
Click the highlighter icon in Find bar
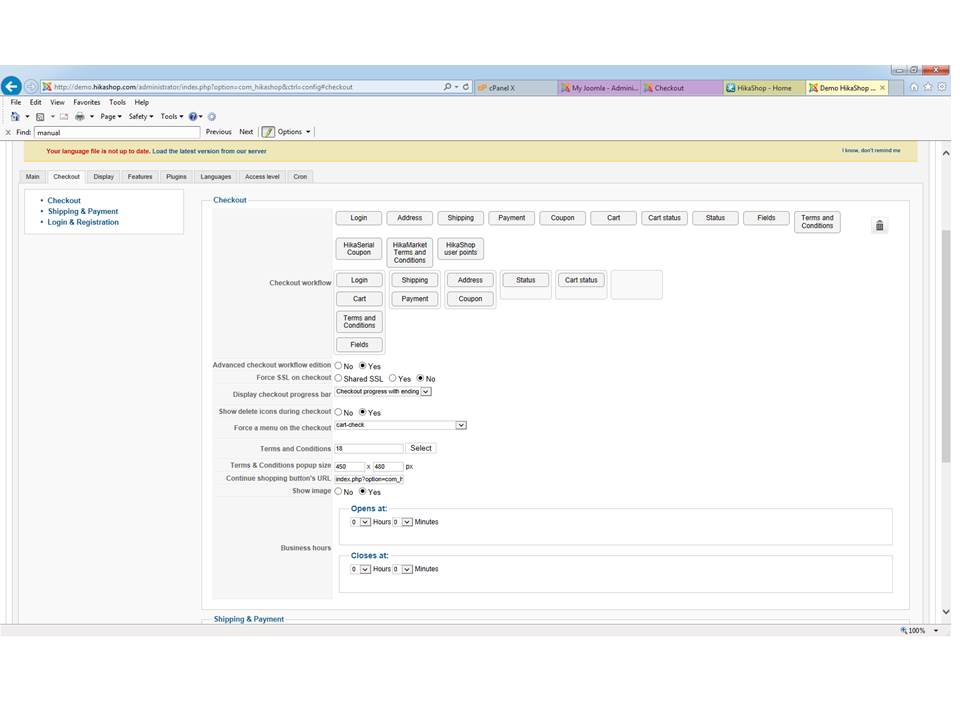268,132
